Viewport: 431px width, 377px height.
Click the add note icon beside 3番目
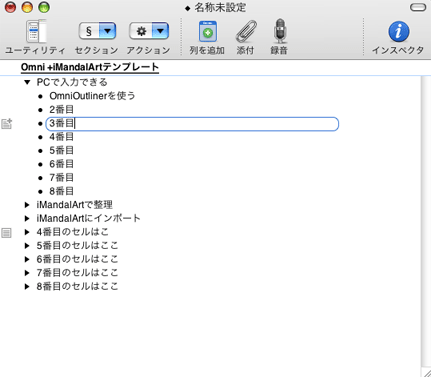coord(7,124)
